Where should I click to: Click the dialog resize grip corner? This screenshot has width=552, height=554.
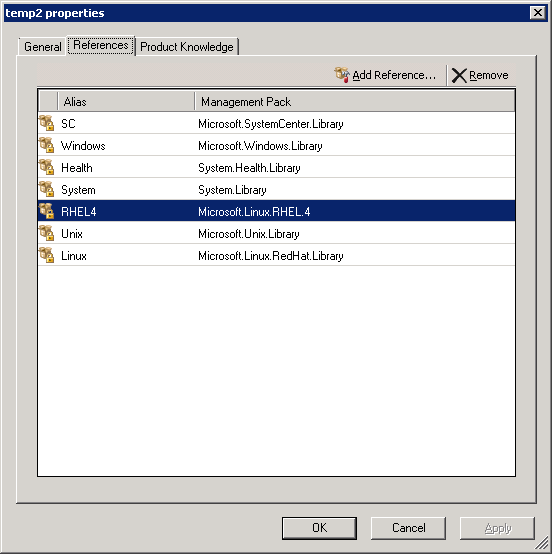click(x=542, y=544)
